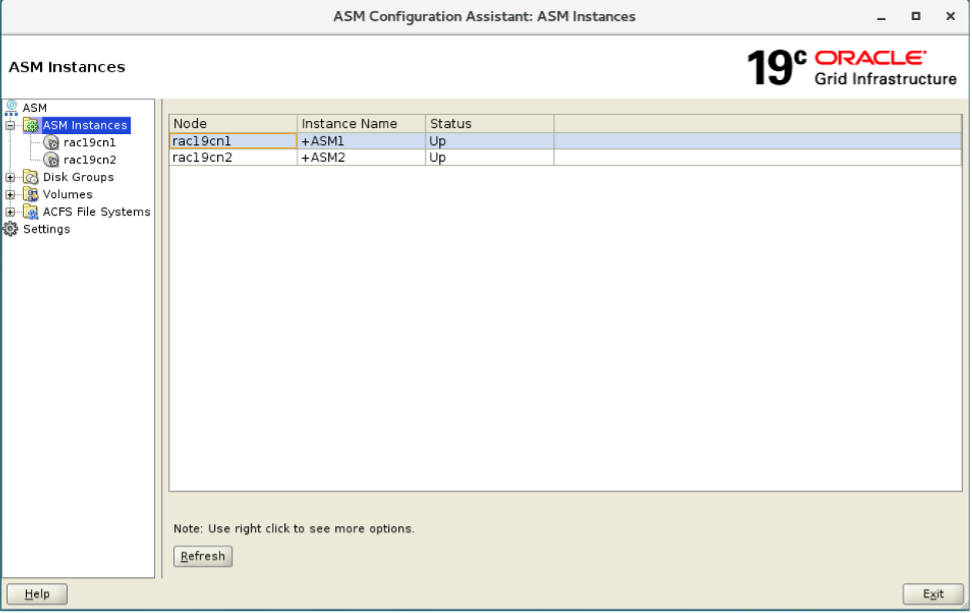Click the Status column header
This screenshot has height=613, width=972.
pos(490,124)
